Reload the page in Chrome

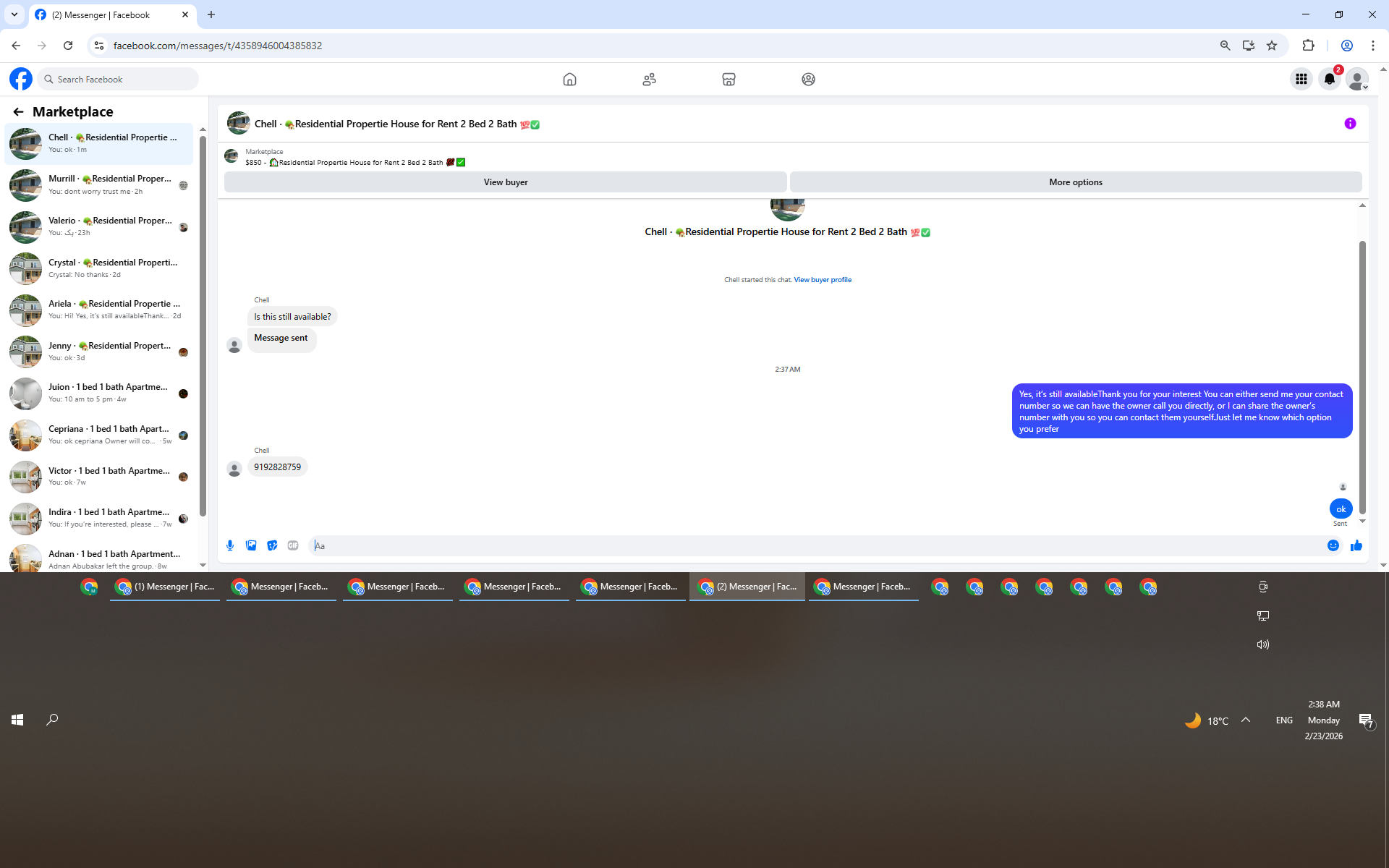click(68, 46)
